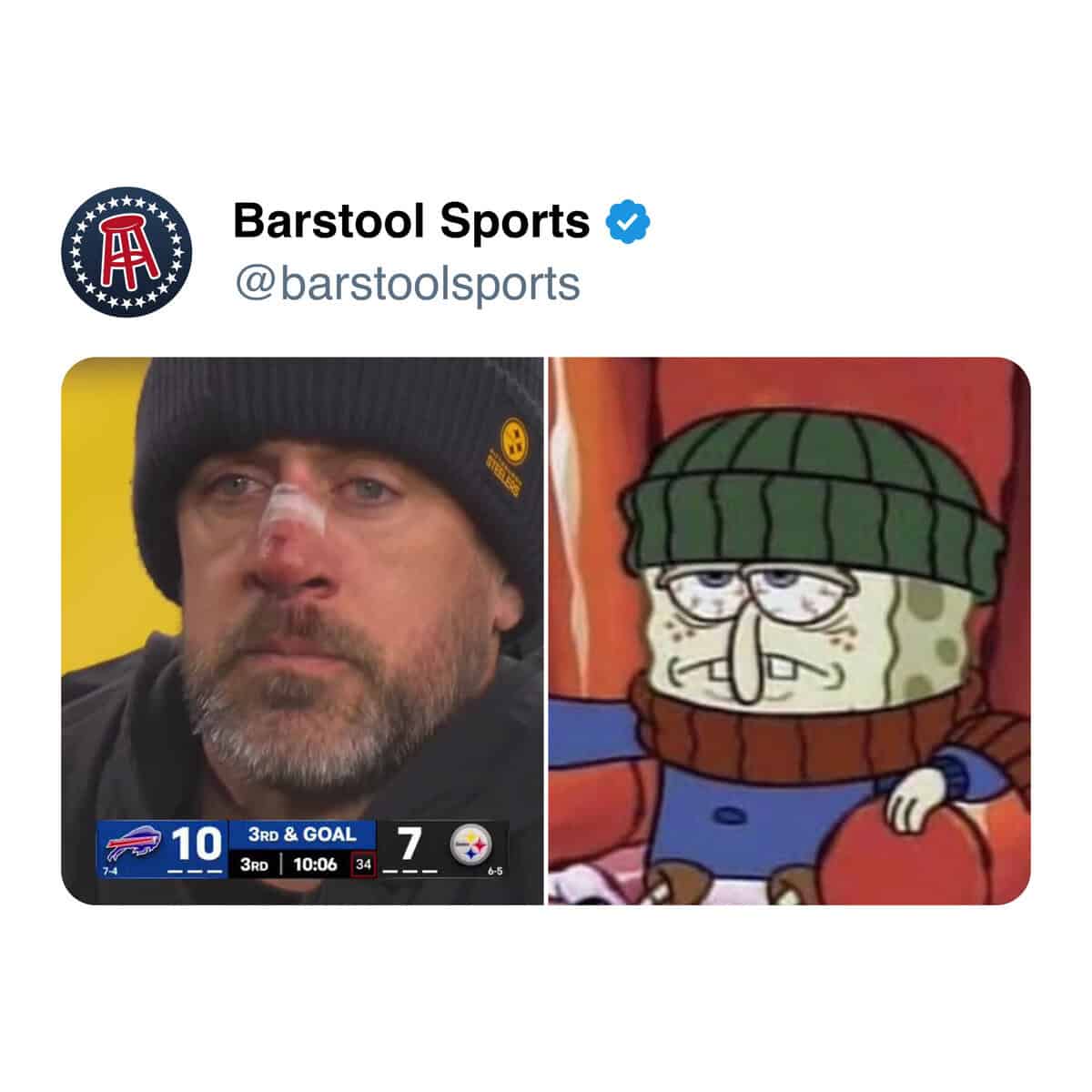Click the Bills score of 10
The image size is (1092, 1092).
[x=197, y=844]
